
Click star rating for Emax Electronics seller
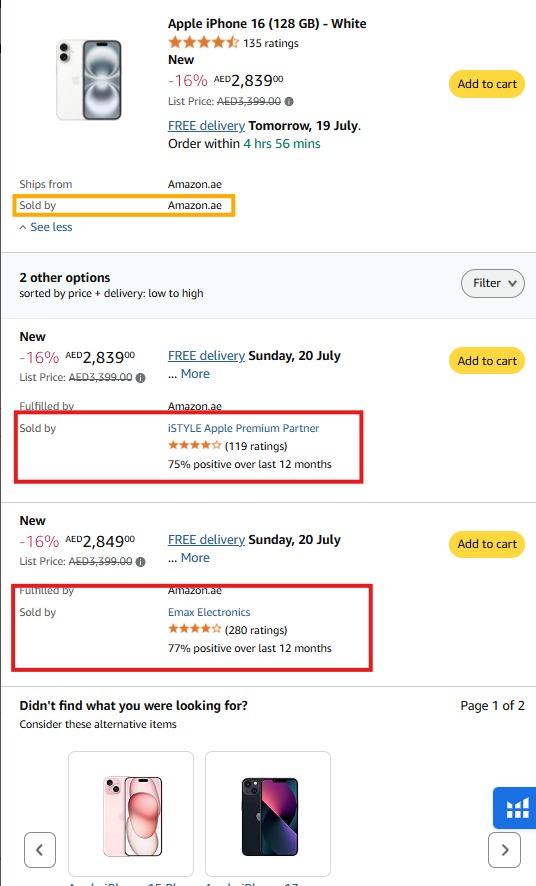(194, 629)
